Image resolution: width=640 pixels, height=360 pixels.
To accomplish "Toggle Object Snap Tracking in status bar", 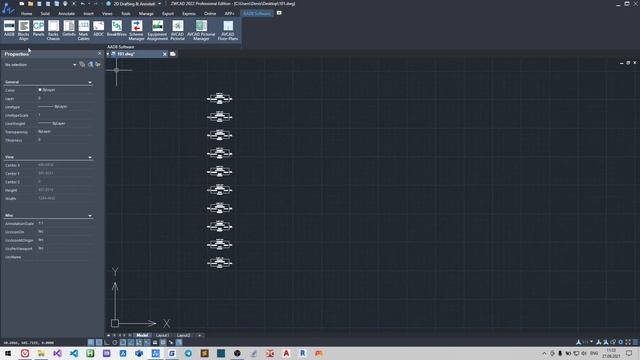I will click(x=131, y=342).
